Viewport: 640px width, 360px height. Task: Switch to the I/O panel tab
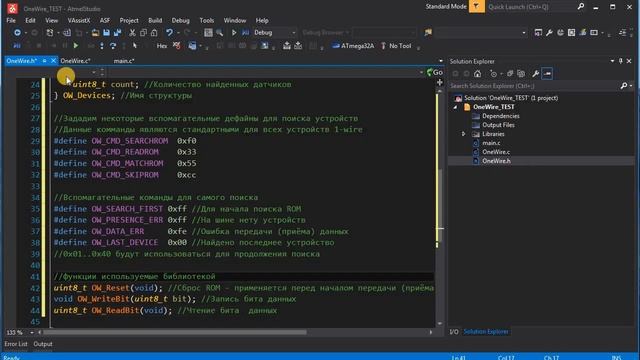[454, 332]
